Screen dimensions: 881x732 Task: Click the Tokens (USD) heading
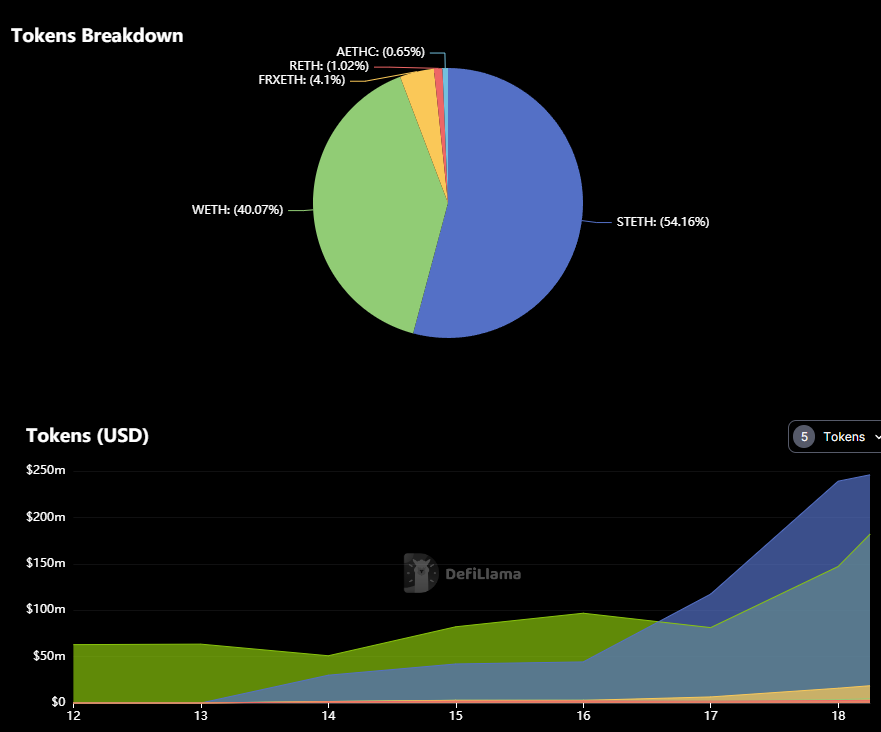(87, 435)
